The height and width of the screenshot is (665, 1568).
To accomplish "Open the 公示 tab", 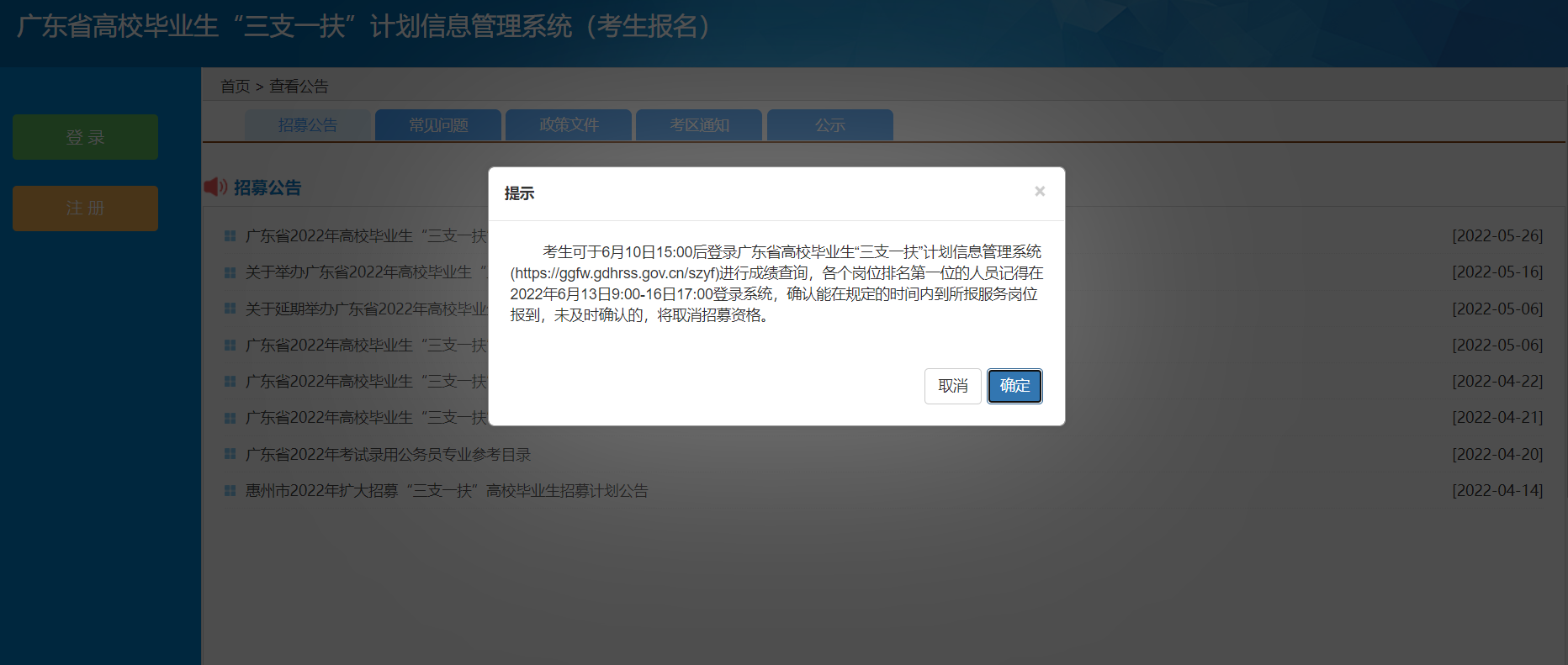I will tap(830, 125).
